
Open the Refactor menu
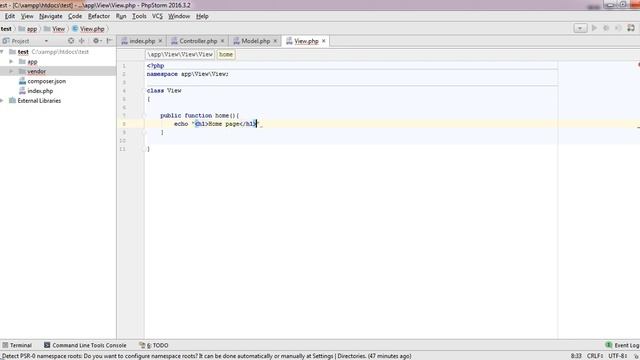tap(99, 16)
